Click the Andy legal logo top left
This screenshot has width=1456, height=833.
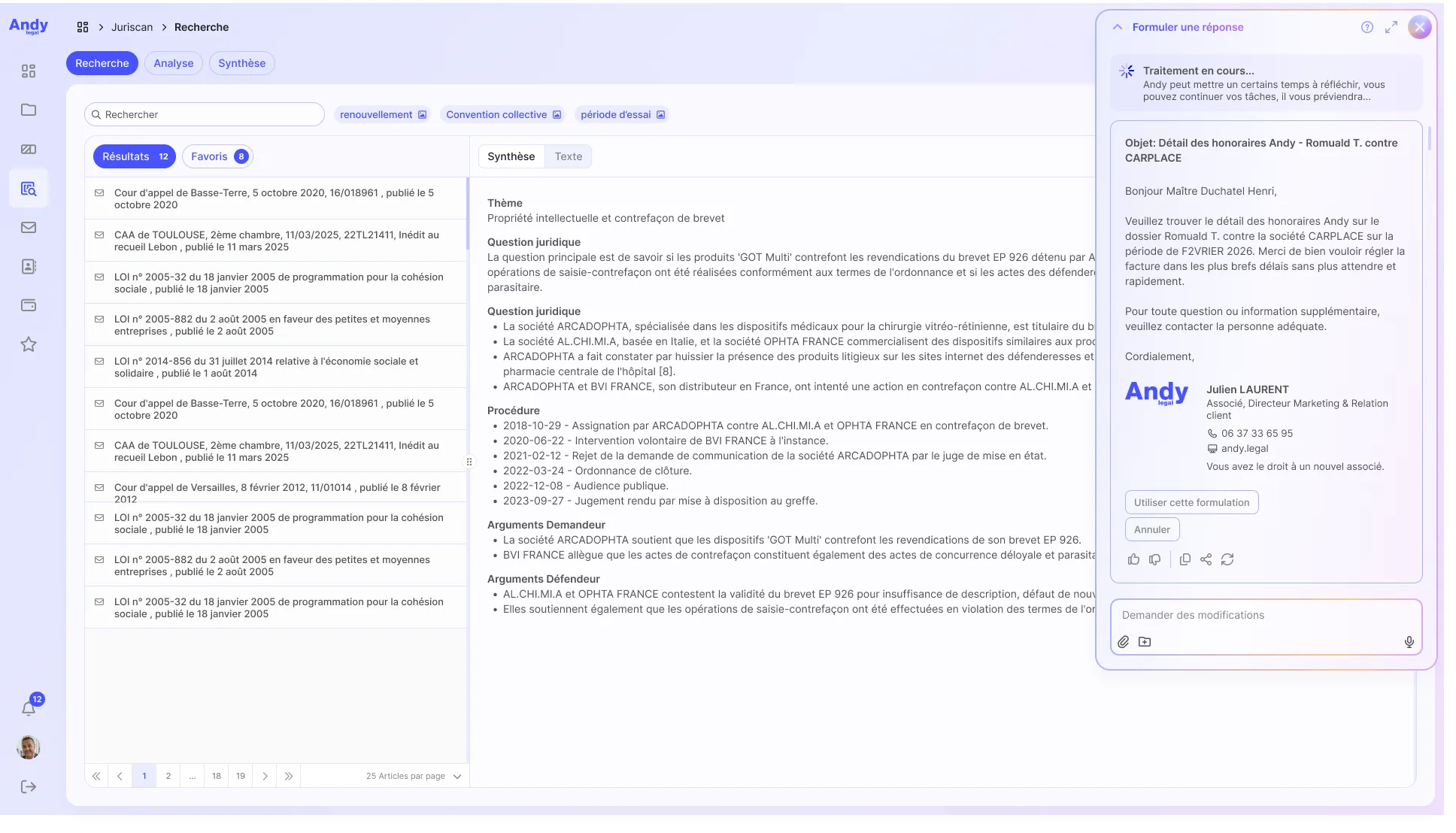[29, 26]
